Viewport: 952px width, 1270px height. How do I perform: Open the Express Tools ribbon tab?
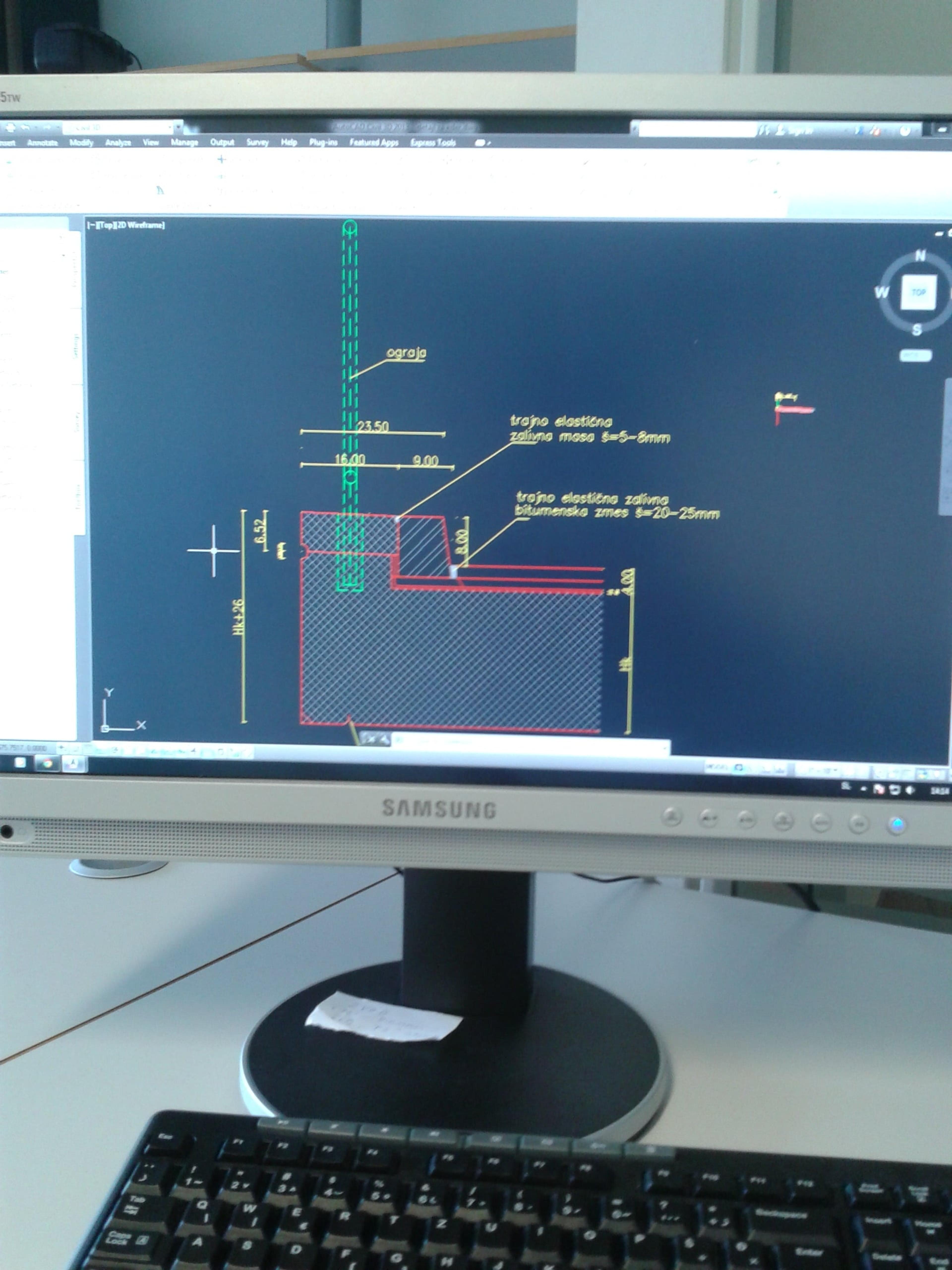(433, 142)
